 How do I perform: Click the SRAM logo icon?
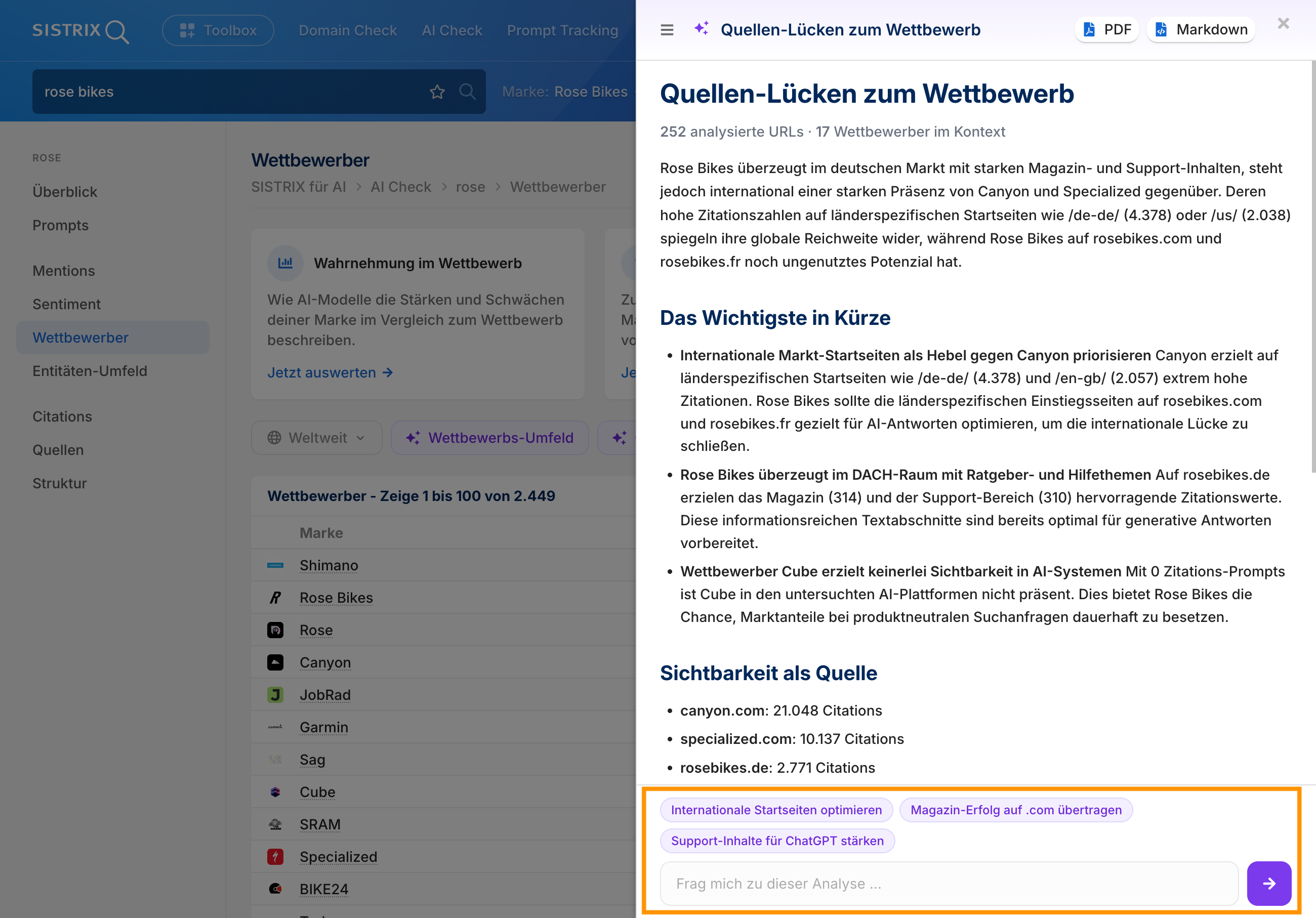click(x=275, y=824)
